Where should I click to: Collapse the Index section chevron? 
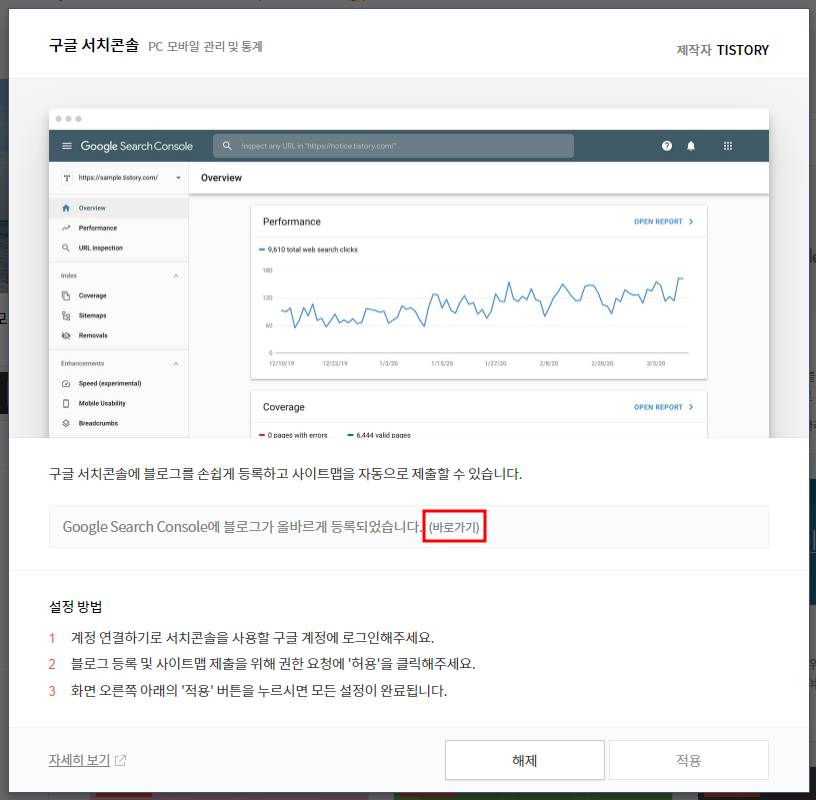point(176,275)
